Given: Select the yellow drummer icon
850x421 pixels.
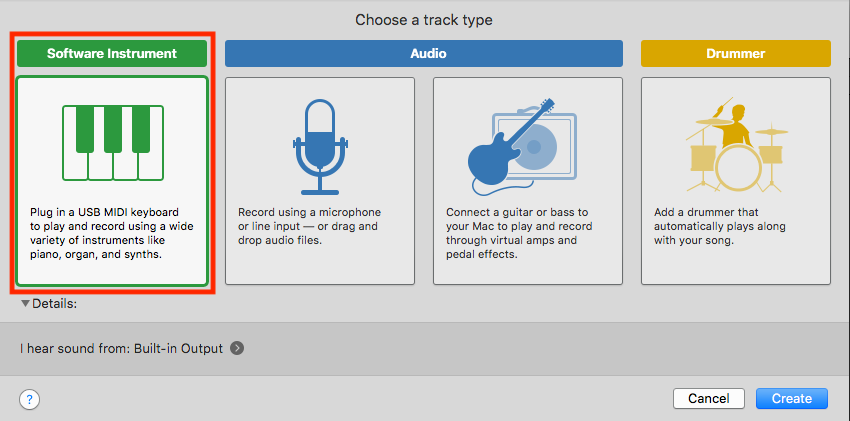Looking at the screenshot, I should pos(736,146).
